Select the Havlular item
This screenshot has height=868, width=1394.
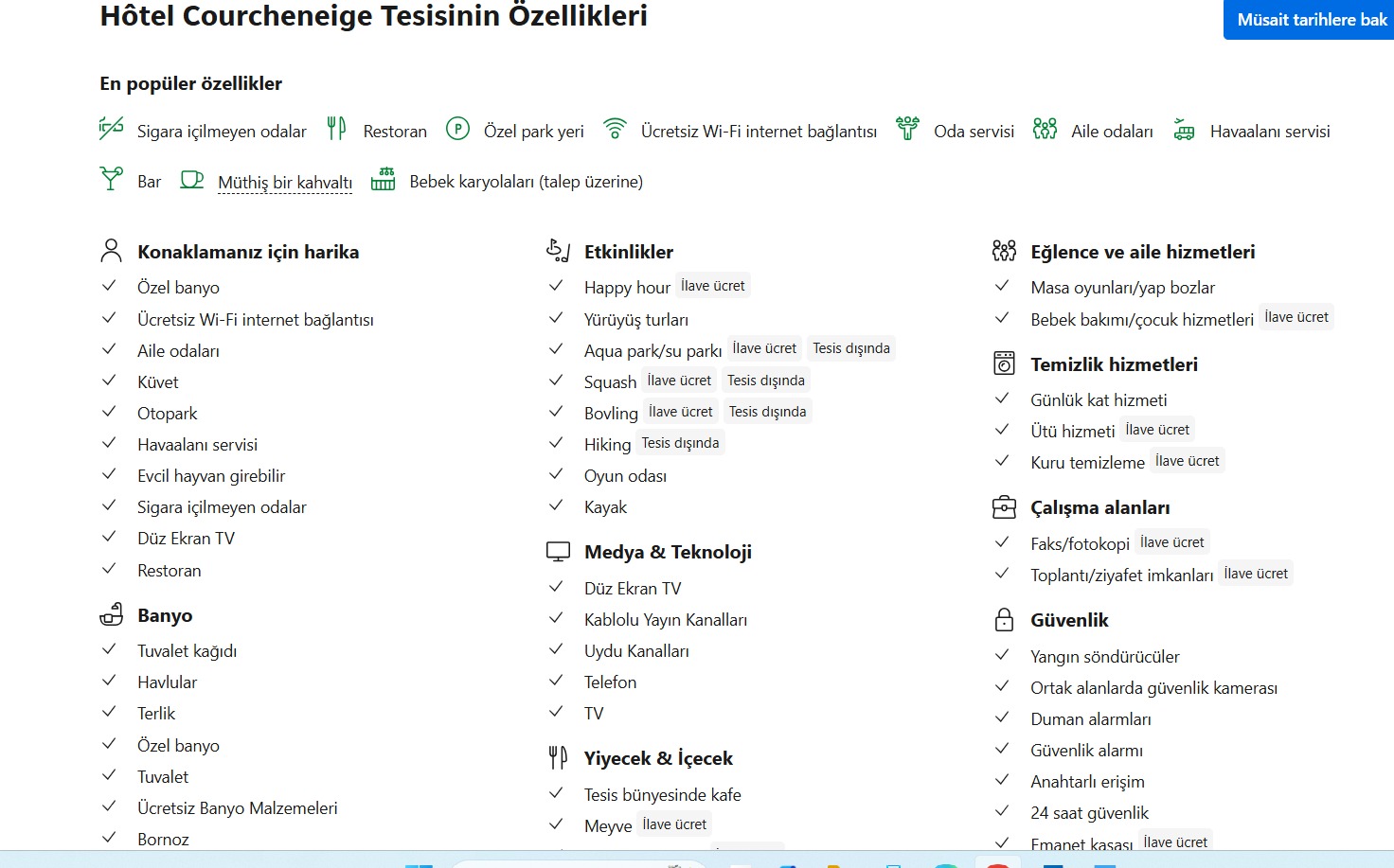[x=167, y=682]
